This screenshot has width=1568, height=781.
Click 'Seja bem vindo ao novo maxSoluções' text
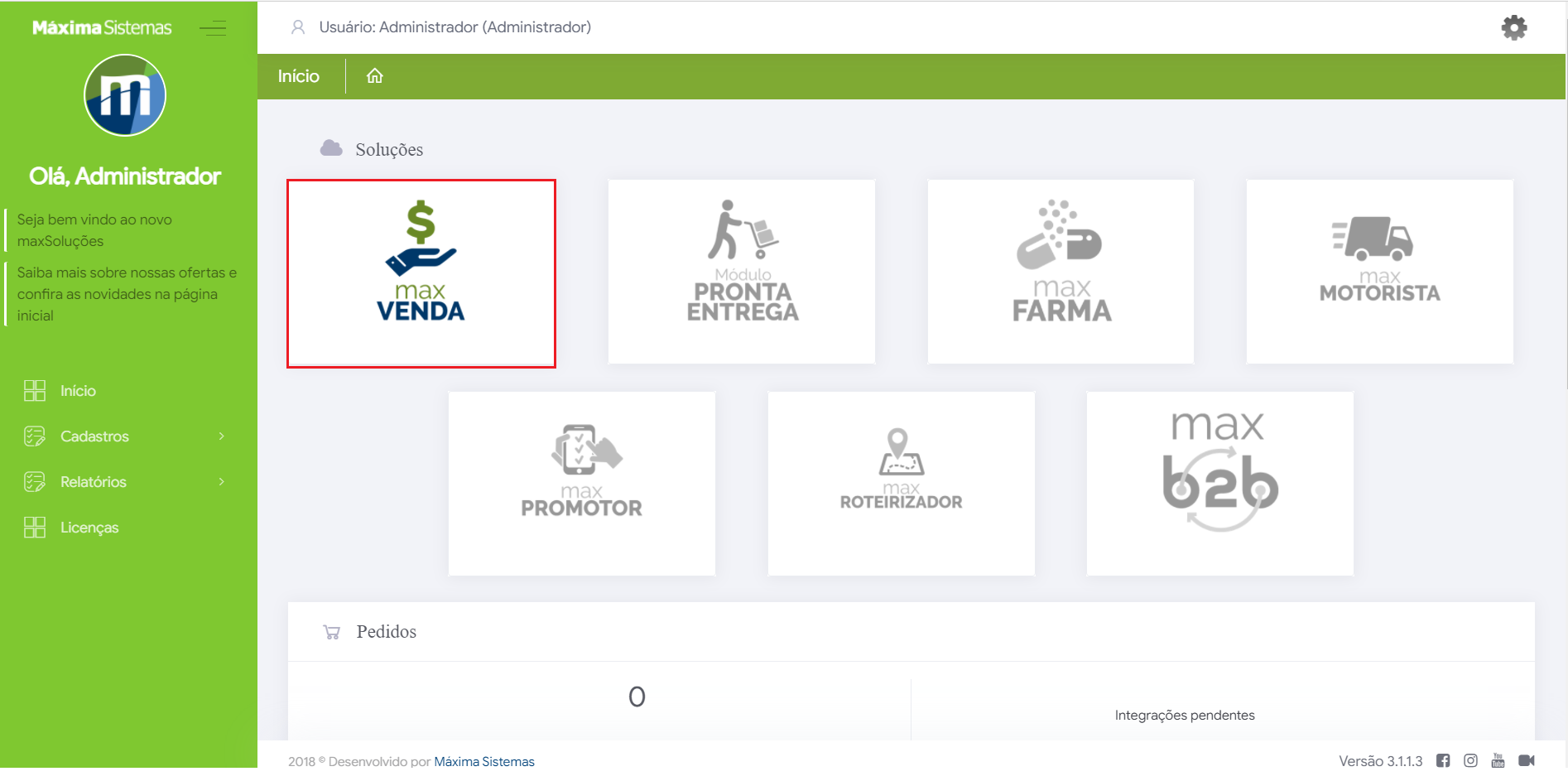tap(94, 230)
